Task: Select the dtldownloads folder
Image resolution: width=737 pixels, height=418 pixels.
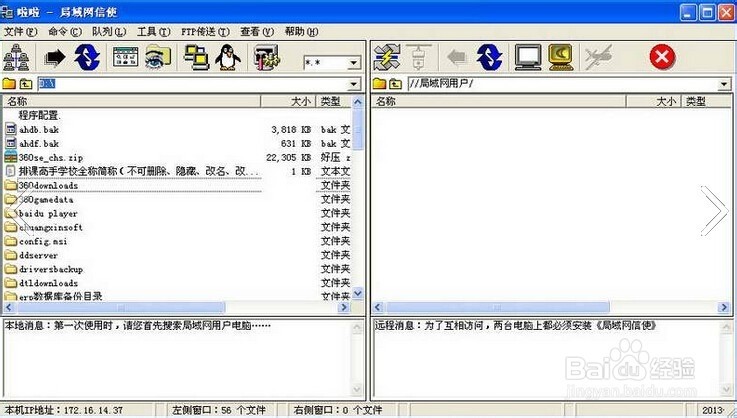Action: point(48,283)
